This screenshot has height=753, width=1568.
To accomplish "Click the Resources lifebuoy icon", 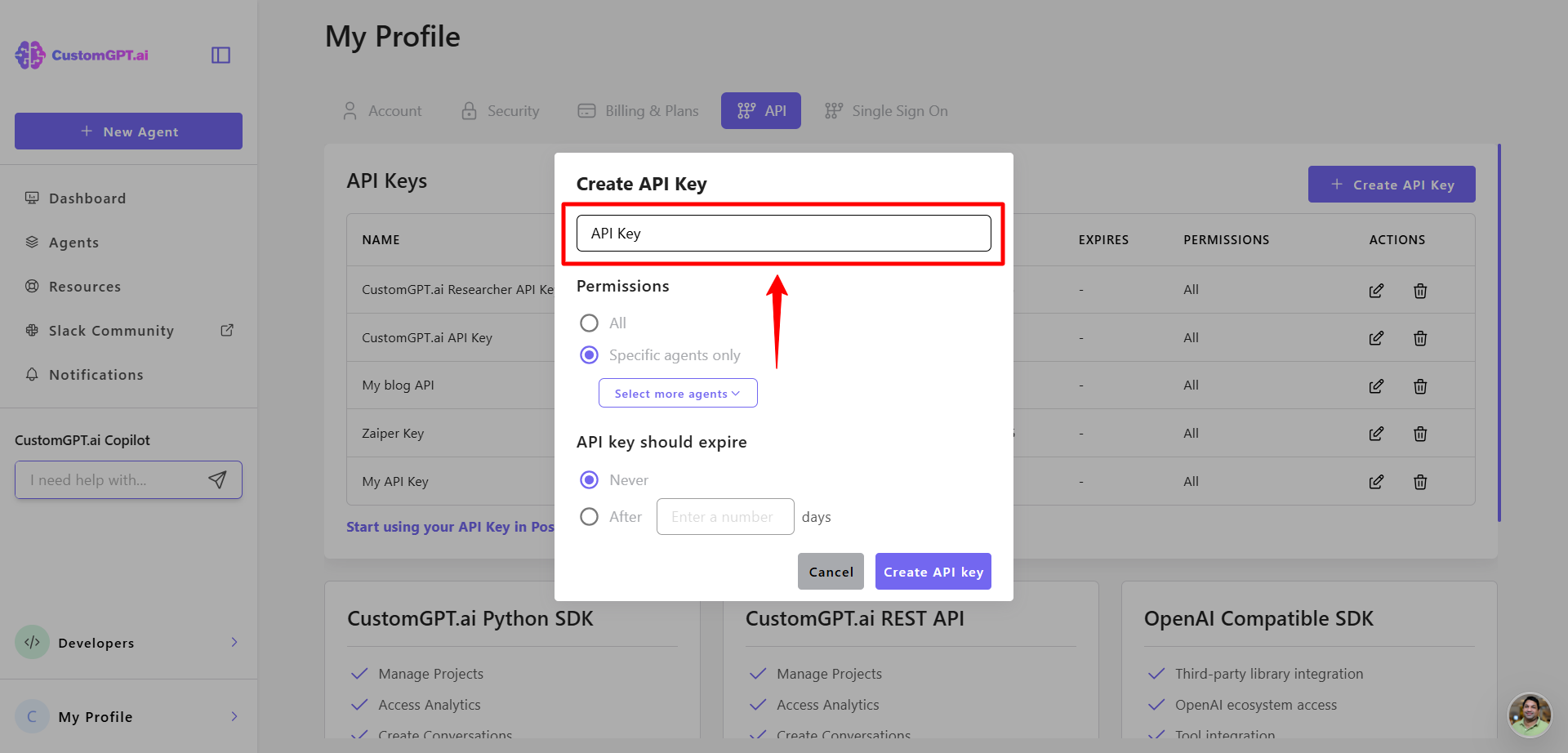I will click(32, 286).
